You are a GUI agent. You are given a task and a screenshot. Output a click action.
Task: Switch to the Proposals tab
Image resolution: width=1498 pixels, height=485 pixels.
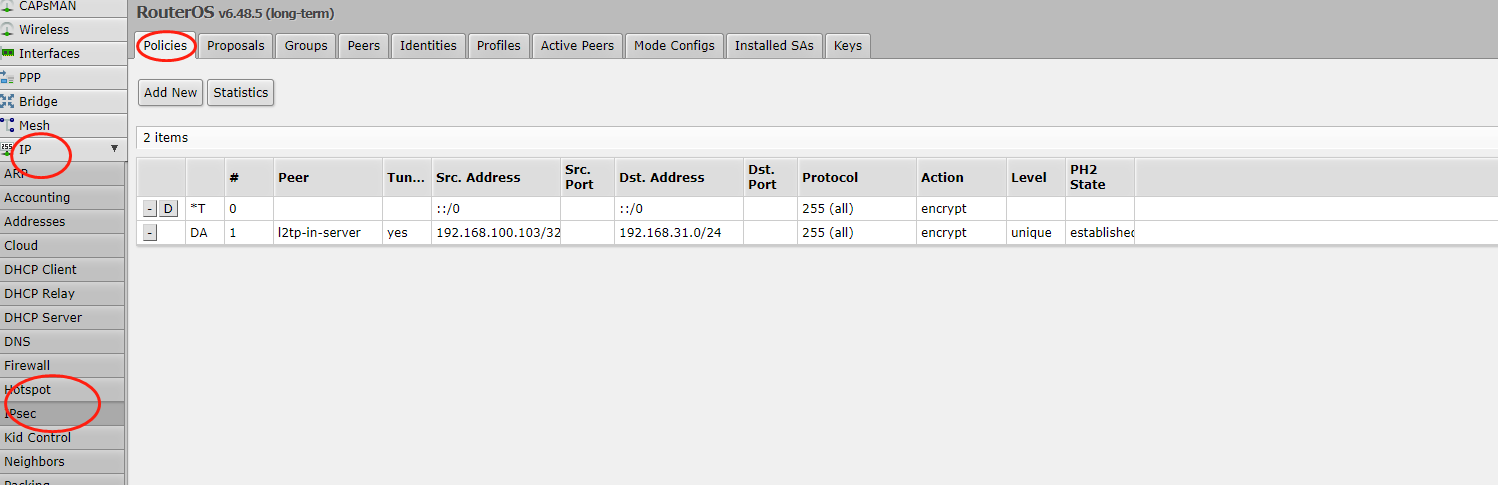235,46
